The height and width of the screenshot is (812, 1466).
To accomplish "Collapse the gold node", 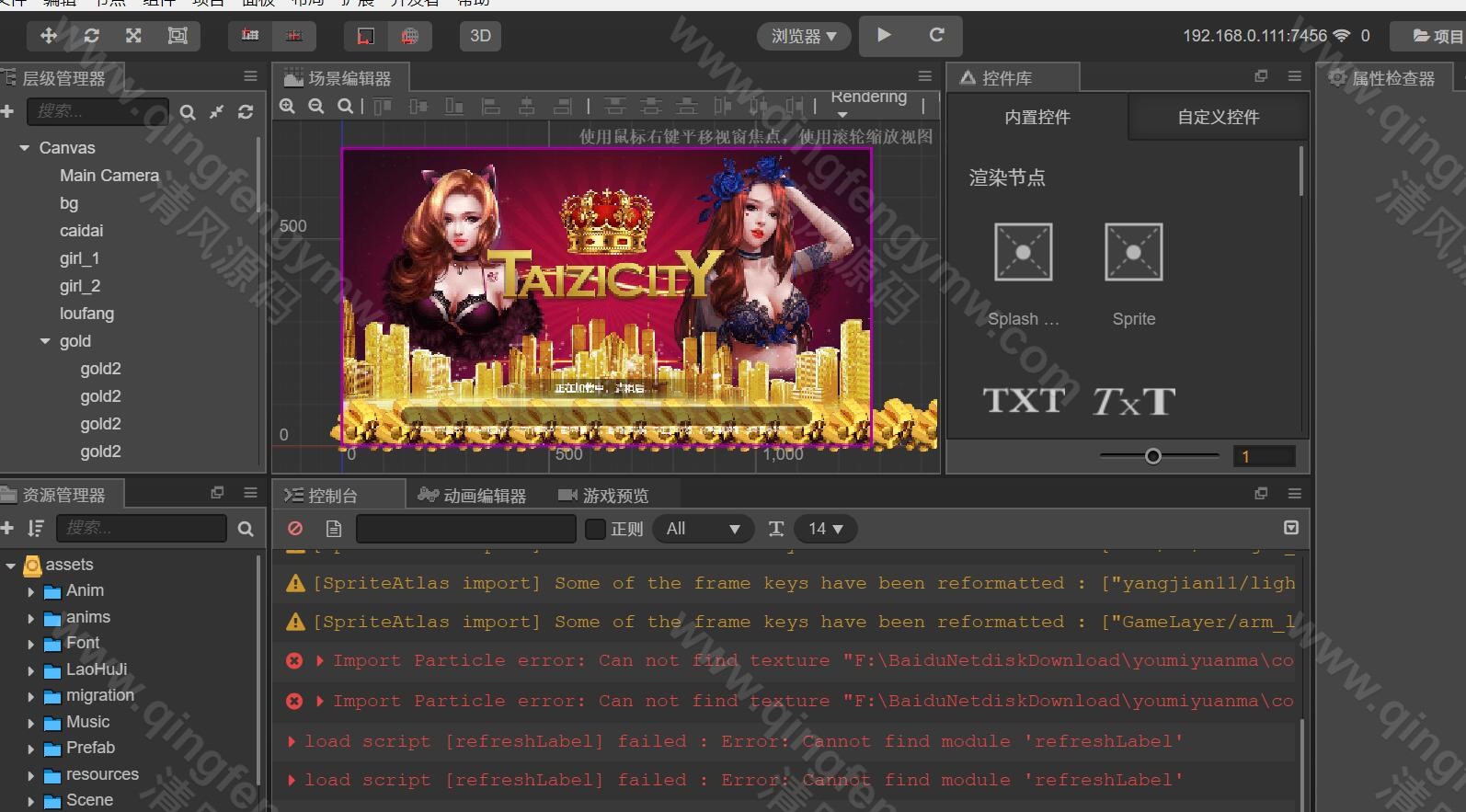I will pyautogui.click(x=45, y=341).
